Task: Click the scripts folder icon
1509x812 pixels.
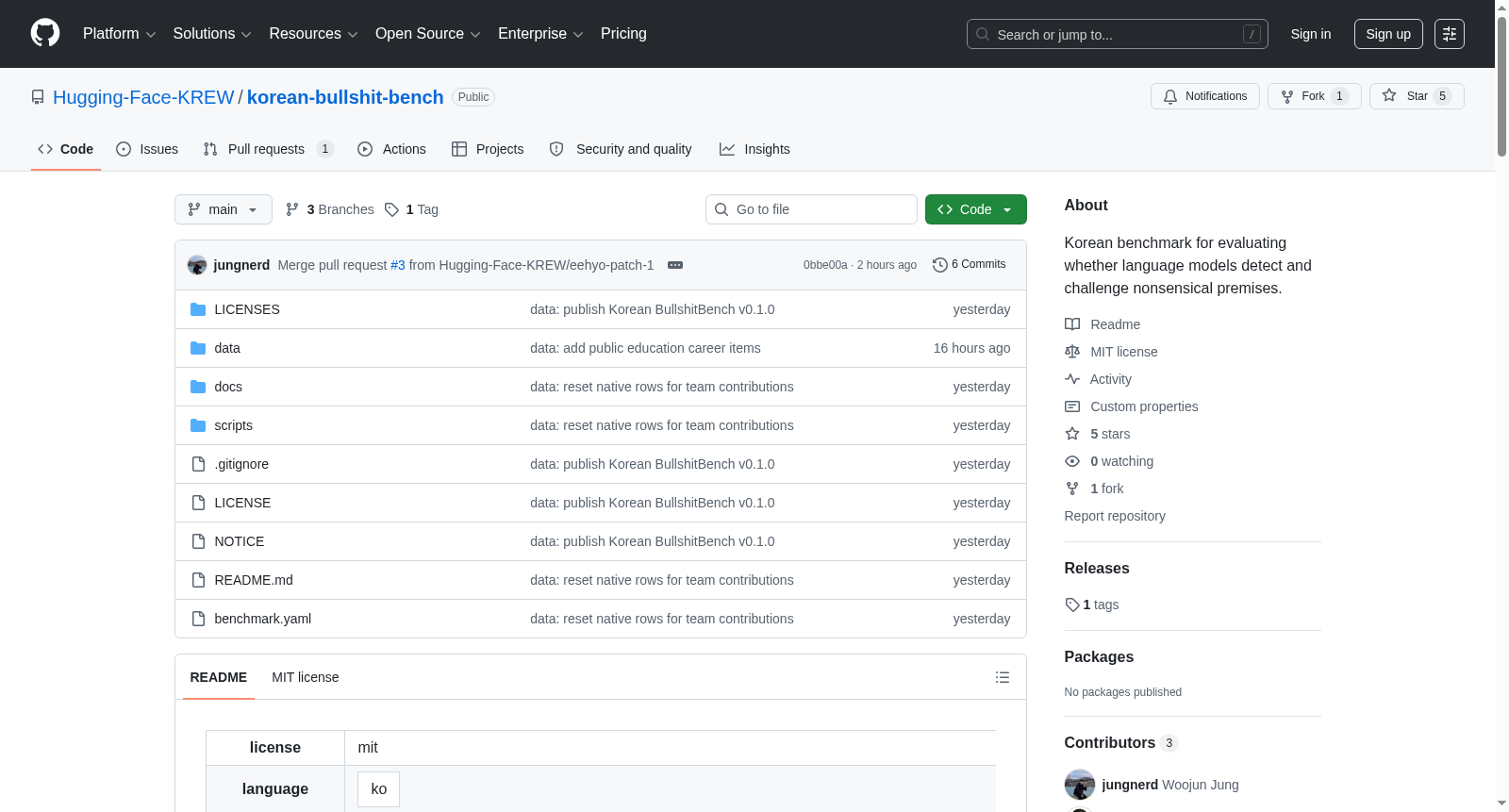Action: 198,425
